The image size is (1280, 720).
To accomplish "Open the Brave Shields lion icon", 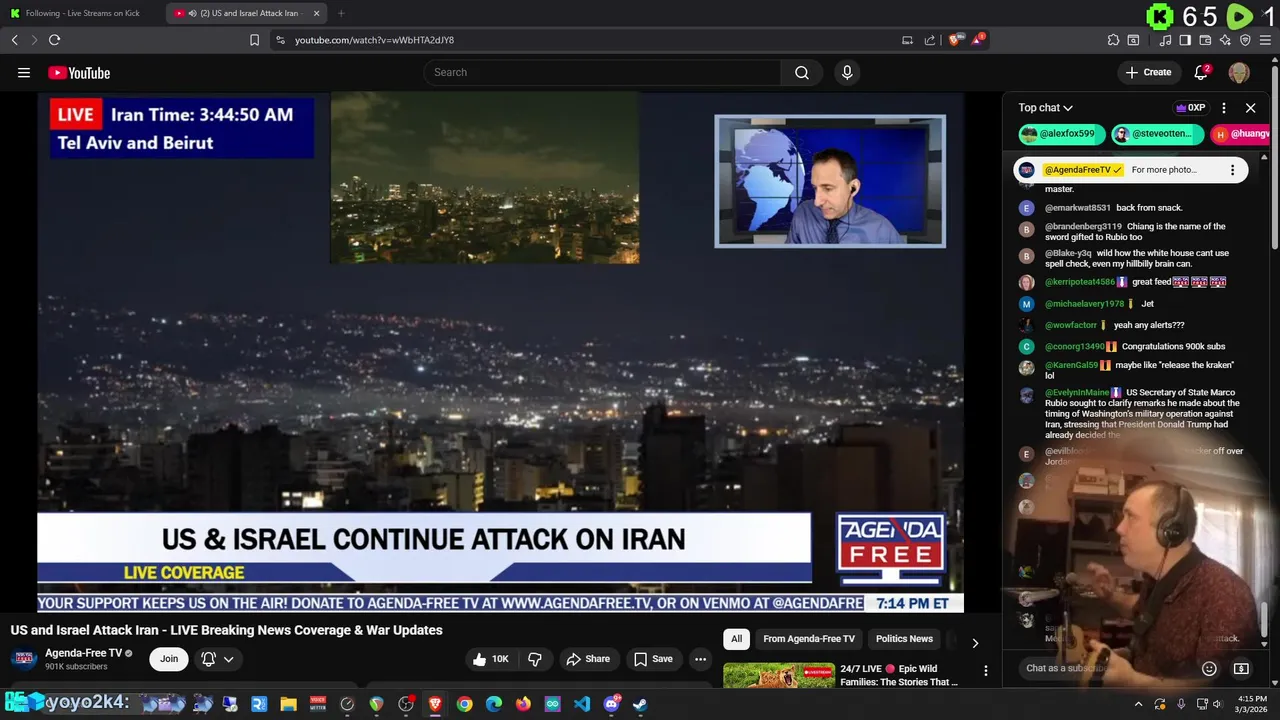I will pos(955,40).
